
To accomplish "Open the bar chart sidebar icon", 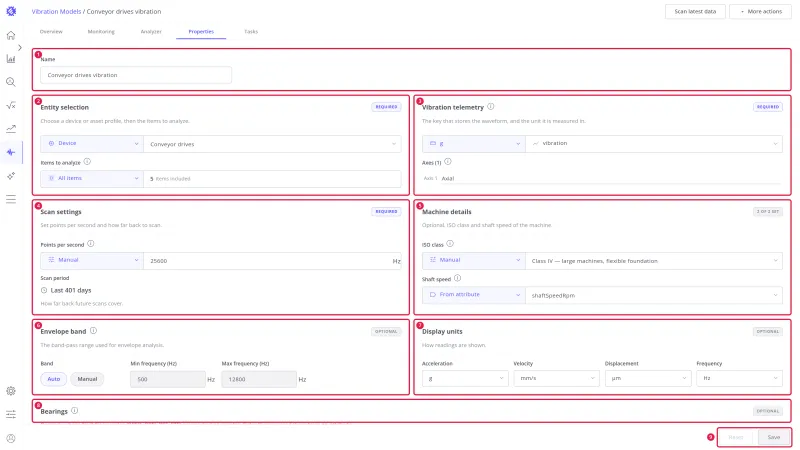I will 11,59.
